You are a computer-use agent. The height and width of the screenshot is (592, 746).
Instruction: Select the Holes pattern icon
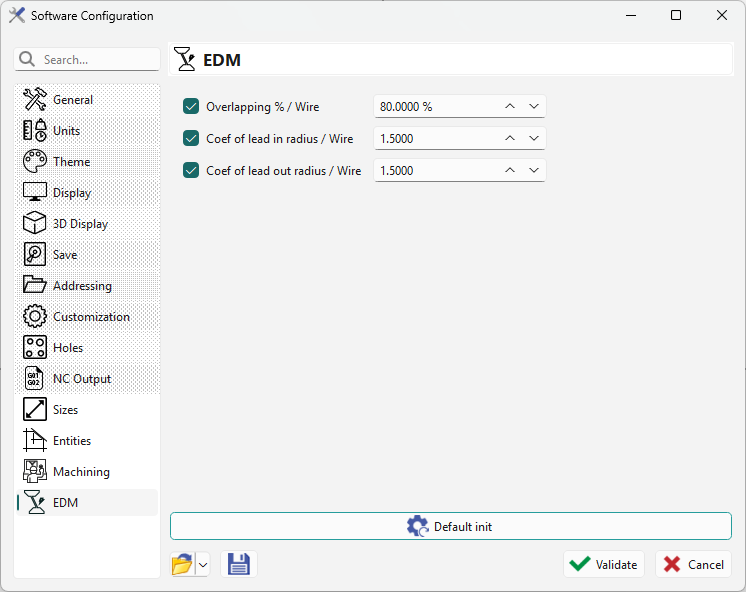click(35, 348)
